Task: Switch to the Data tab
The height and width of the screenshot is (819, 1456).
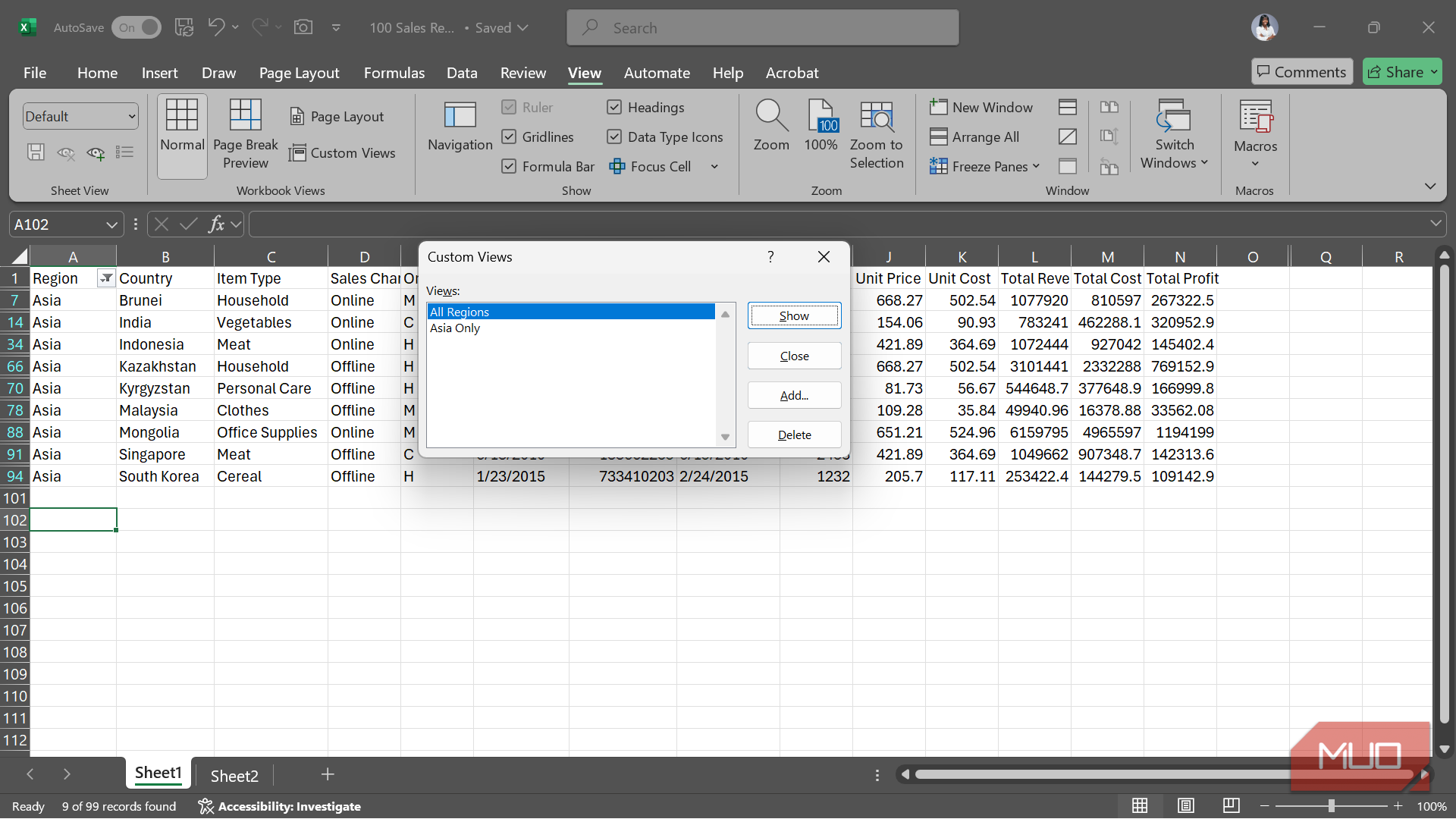Action: click(462, 74)
